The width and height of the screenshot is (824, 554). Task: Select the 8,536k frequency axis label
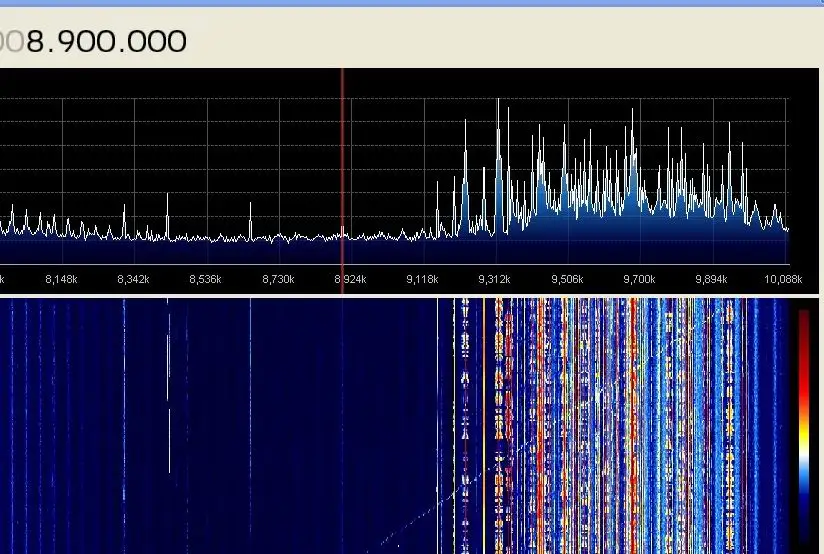point(205,279)
